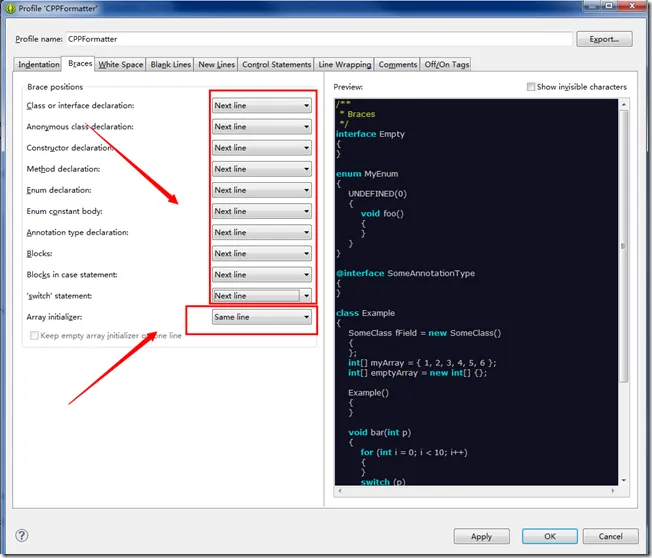Click preview scrollbar up arrow
This screenshot has width=652, height=558.
[x=624, y=104]
